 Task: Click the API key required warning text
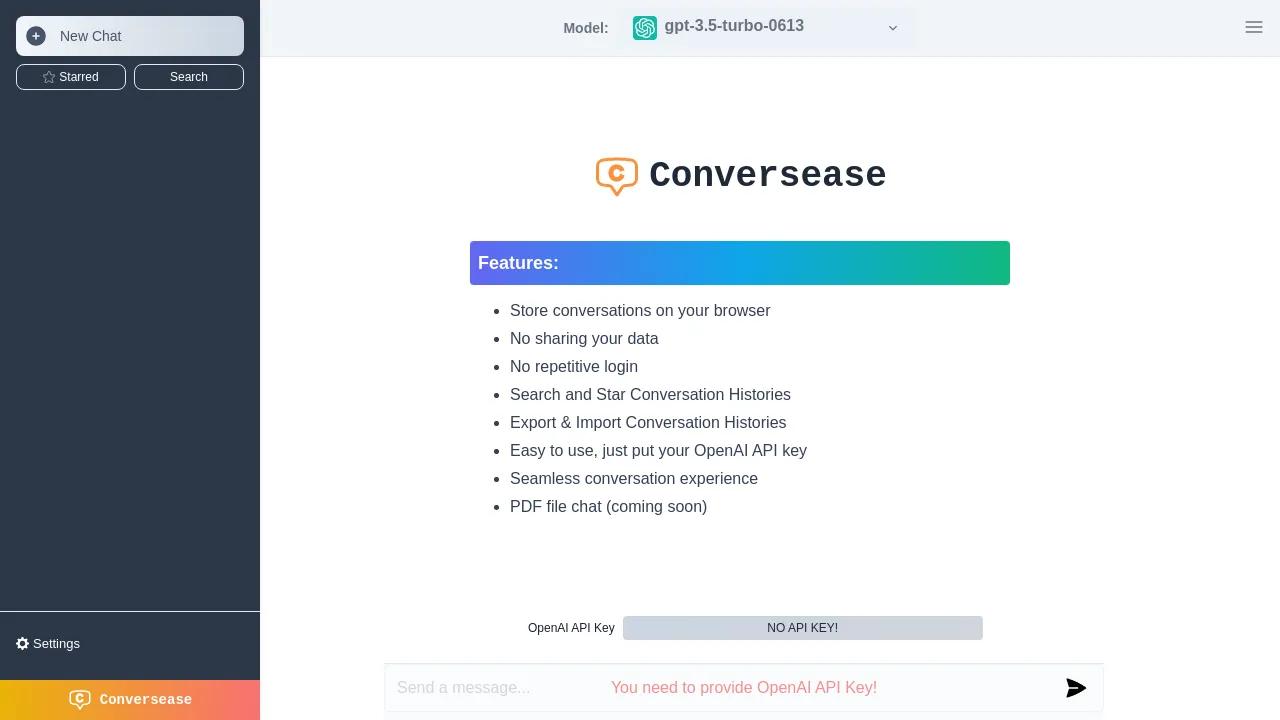pyautogui.click(x=743, y=688)
